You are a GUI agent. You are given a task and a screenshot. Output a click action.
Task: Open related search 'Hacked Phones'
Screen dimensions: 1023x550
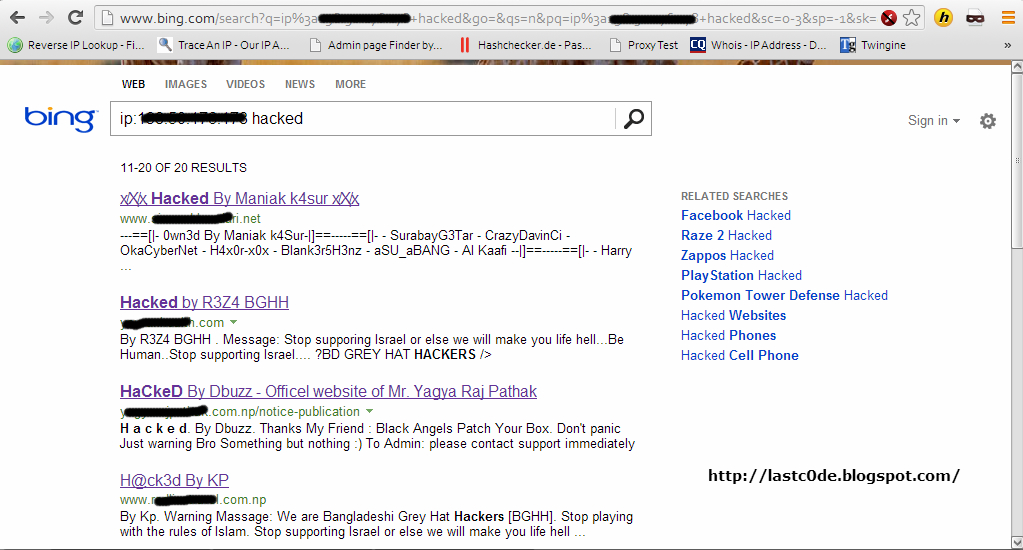point(728,335)
